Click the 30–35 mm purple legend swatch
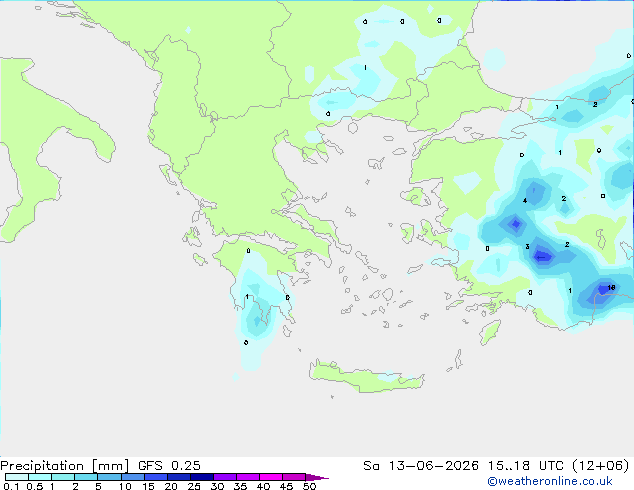The height and width of the screenshot is (490, 634). coord(224,477)
